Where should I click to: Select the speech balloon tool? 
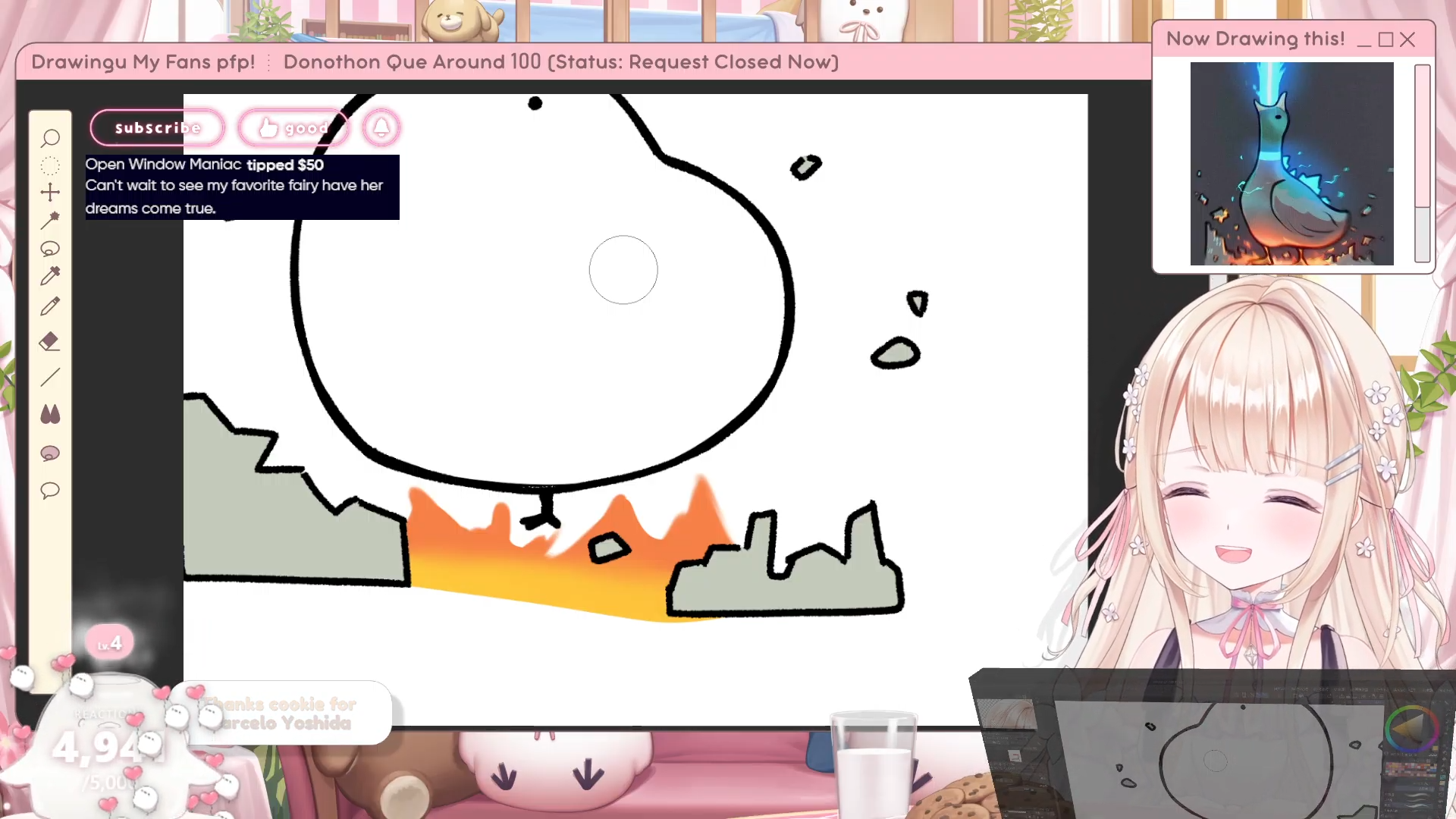point(50,491)
